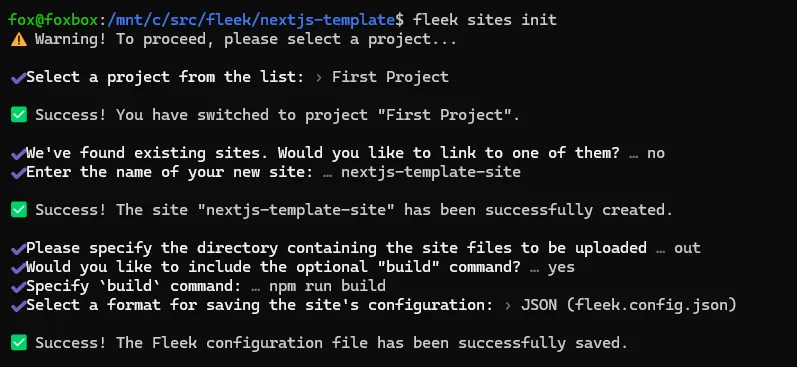Click purple tick before 'Select a format'
Image resolution: width=797 pixels, height=367 pixels.
point(18,305)
